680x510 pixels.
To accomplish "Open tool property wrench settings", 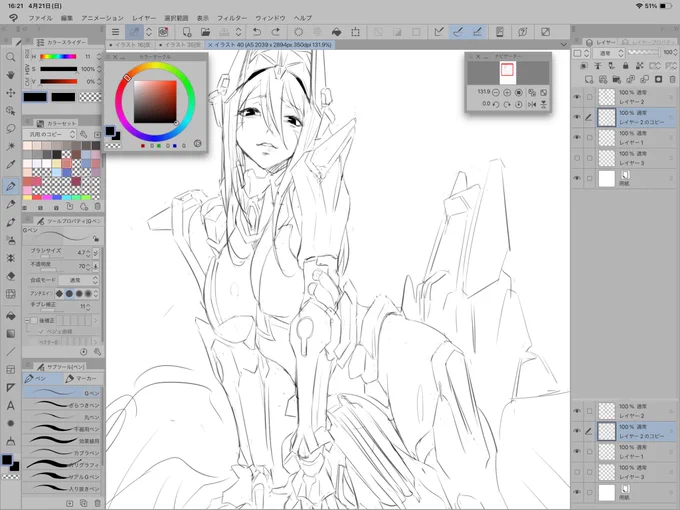I will click(98, 352).
